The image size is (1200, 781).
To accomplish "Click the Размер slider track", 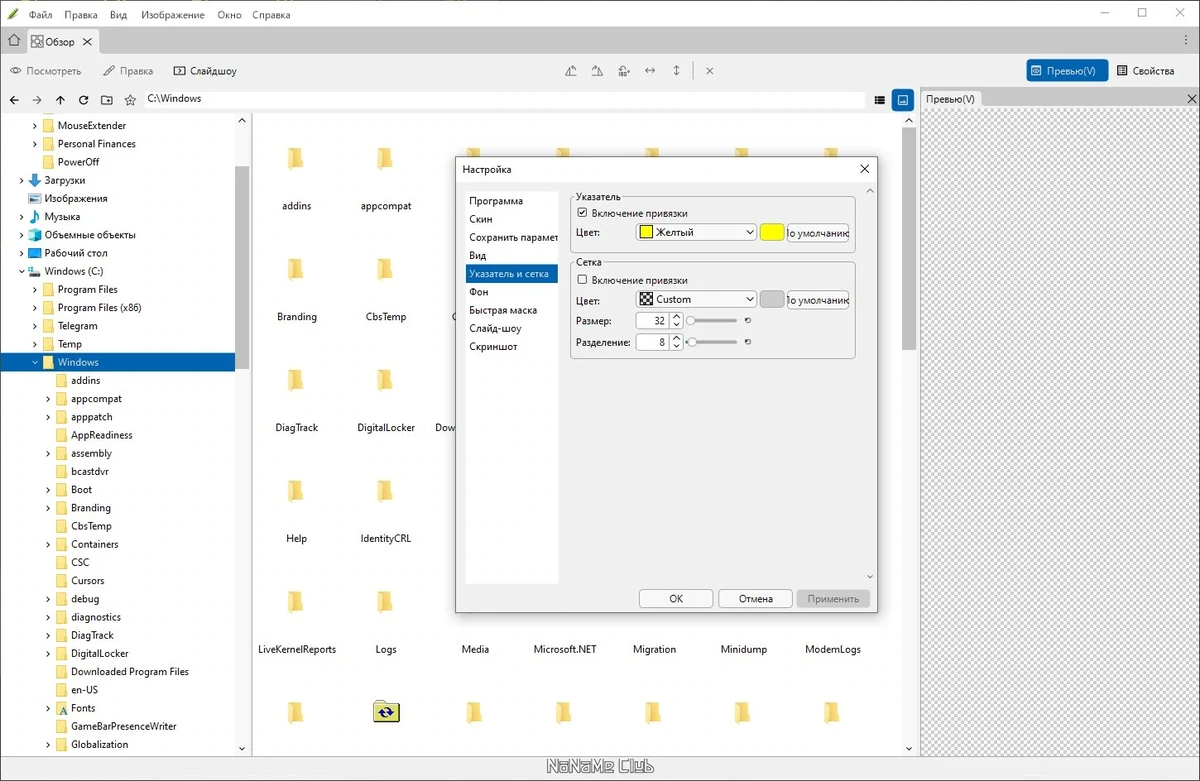I will point(712,321).
